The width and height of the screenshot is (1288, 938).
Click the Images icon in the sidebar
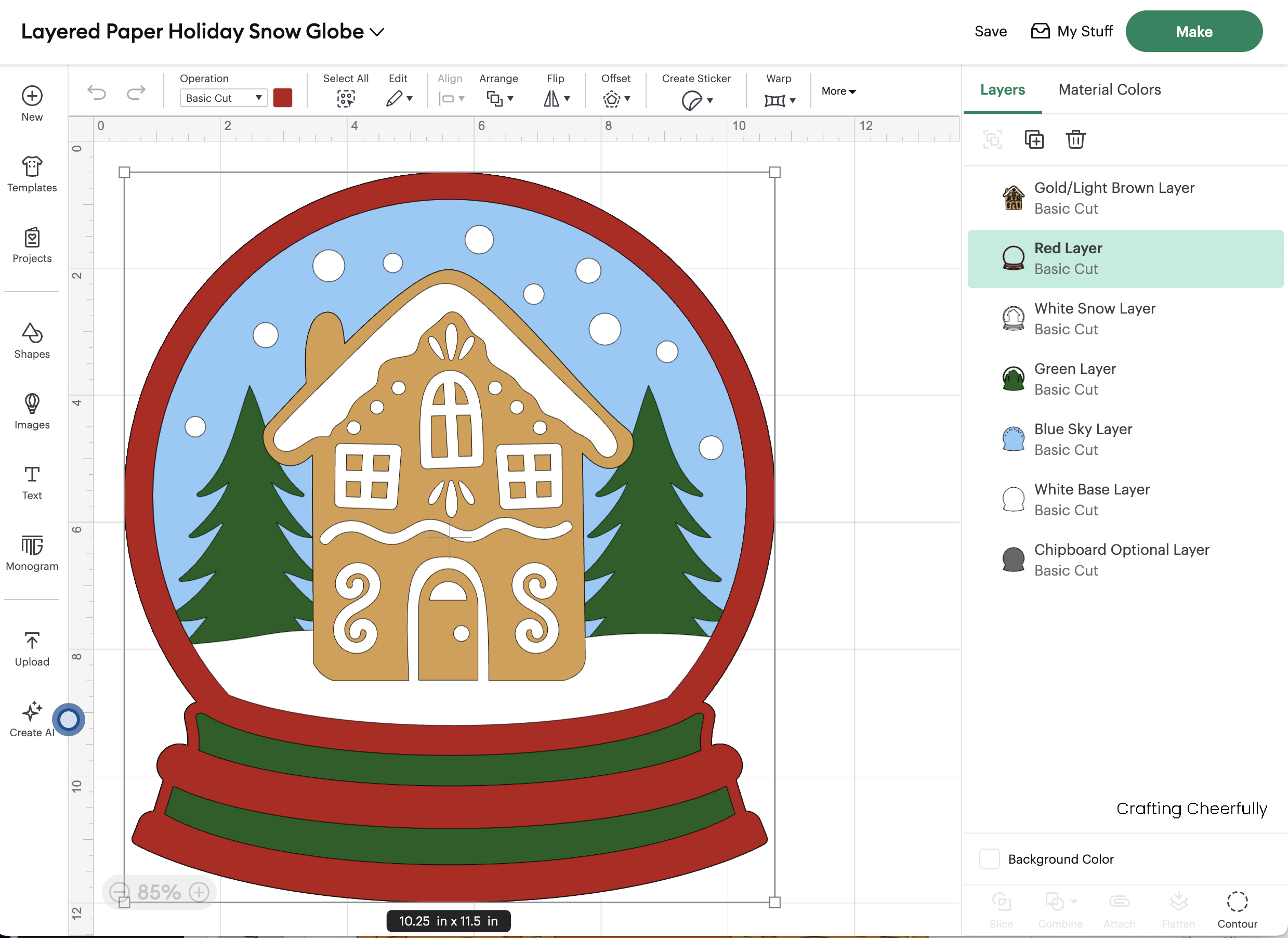click(x=31, y=410)
